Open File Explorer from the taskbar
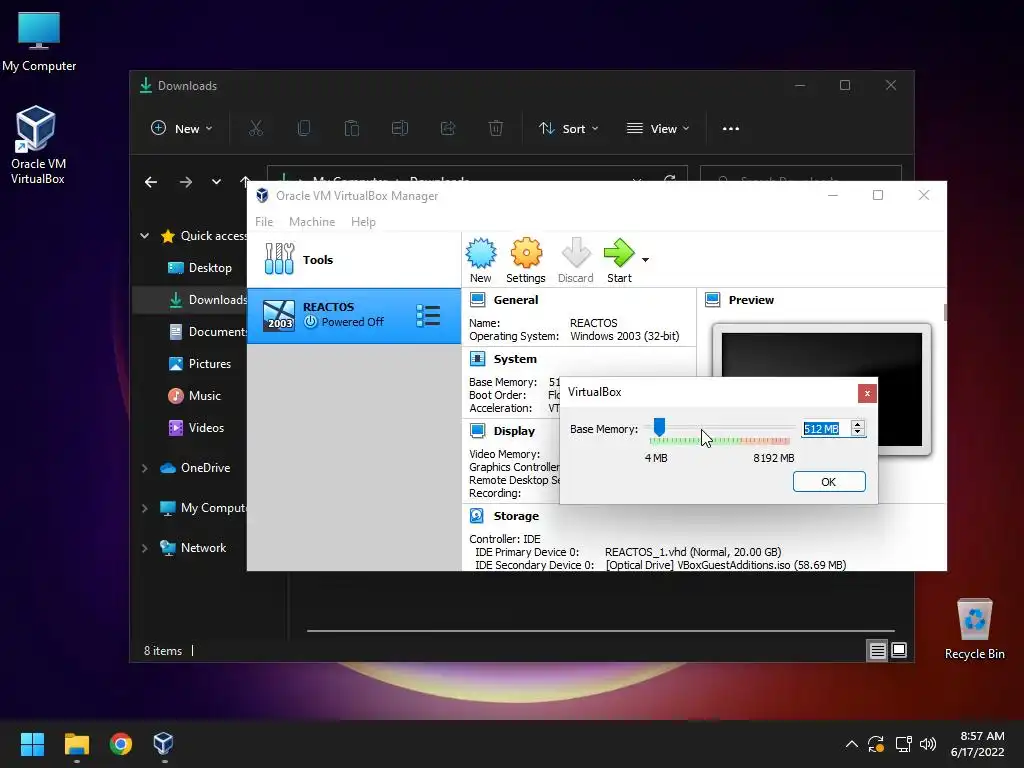 (76, 744)
